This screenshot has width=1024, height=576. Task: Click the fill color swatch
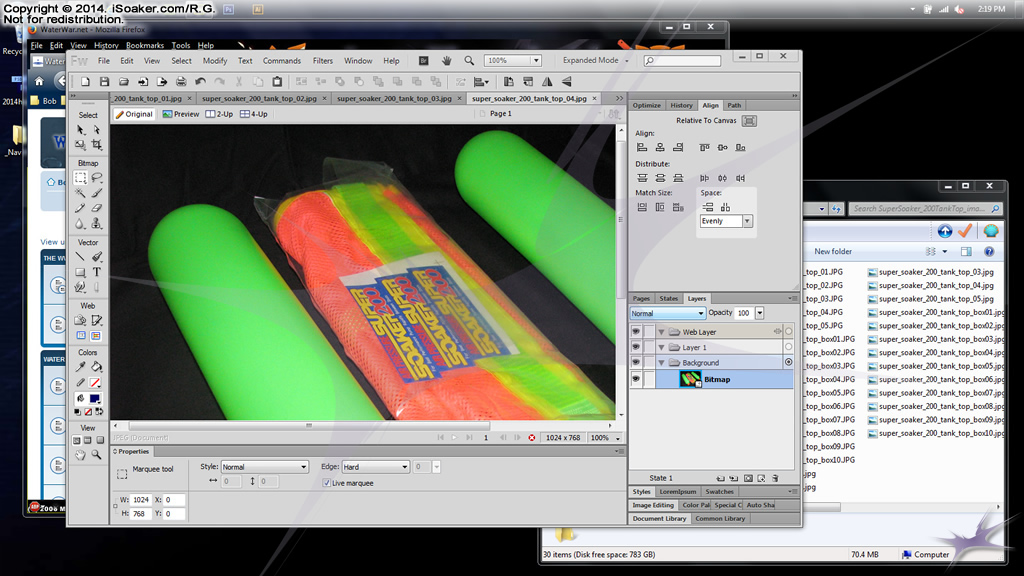tap(95, 398)
